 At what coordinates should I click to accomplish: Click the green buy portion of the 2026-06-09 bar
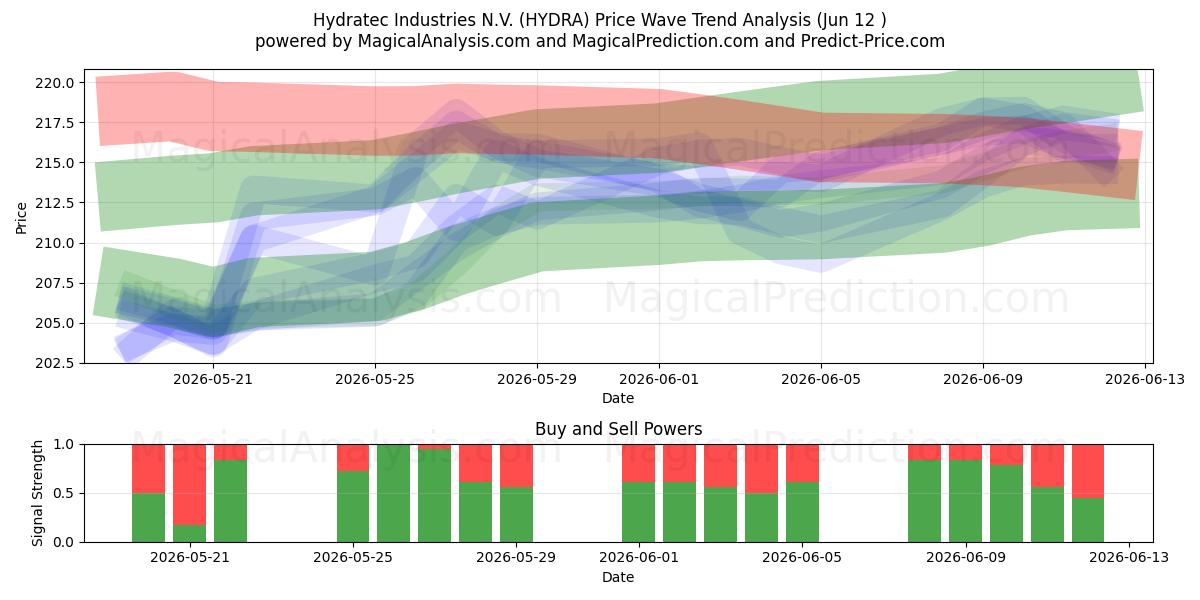pyautogui.click(x=965, y=501)
